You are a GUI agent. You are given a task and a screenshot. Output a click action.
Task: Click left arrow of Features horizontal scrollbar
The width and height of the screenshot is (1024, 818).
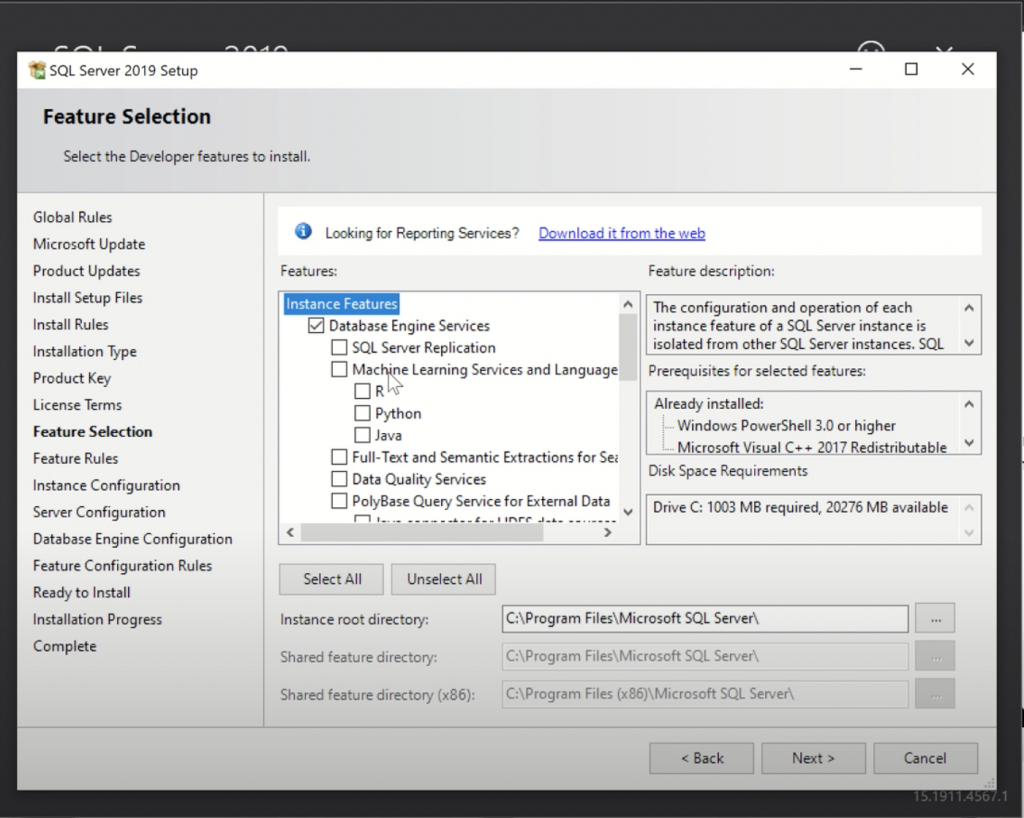coord(291,533)
